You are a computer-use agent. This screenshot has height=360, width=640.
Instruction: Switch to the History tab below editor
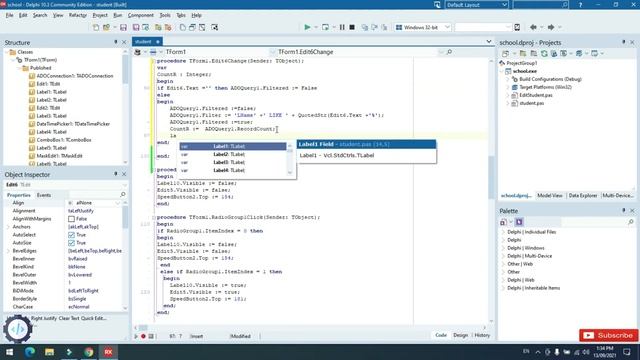(x=482, y=335)
